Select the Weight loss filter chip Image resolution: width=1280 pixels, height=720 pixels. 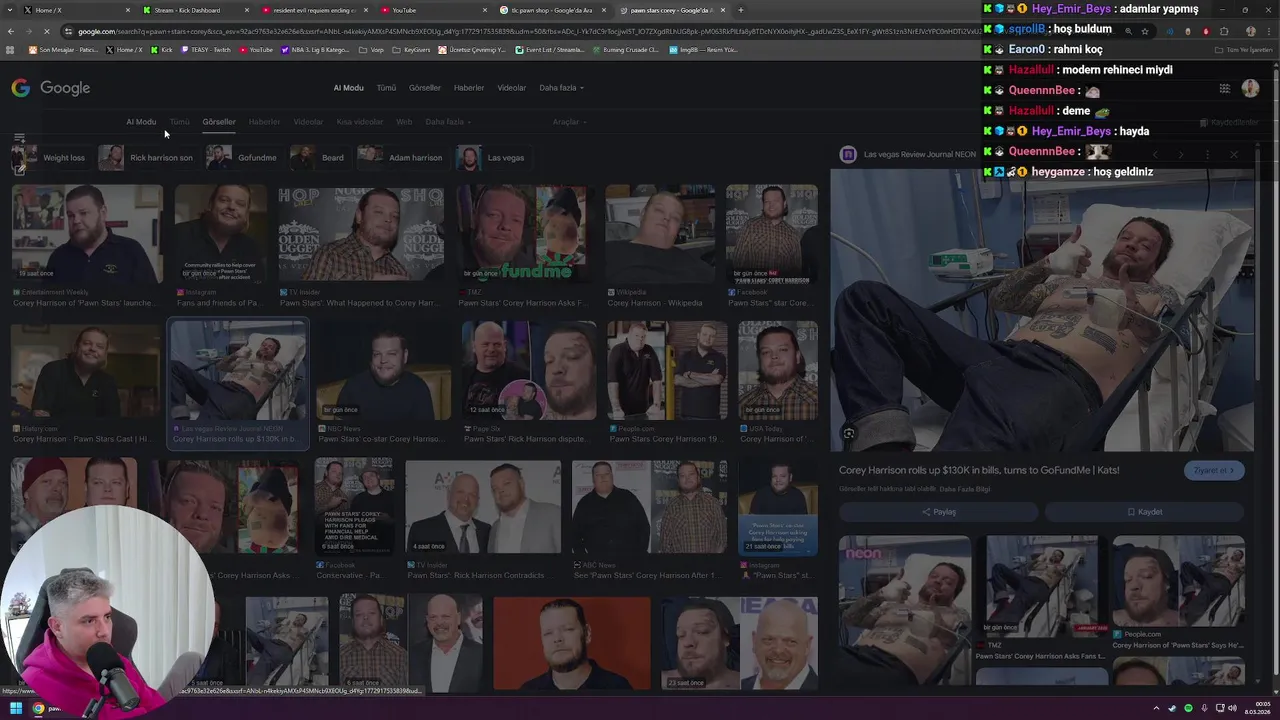pyautogui.click(x=50, y=157)
